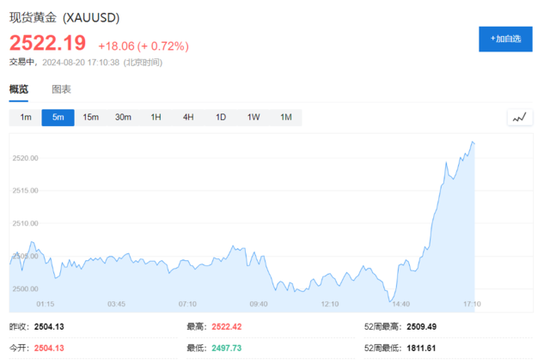Click the 52周最低 value 1811.61
Screen dimensions: 550x364
click(x=421, y=348)
